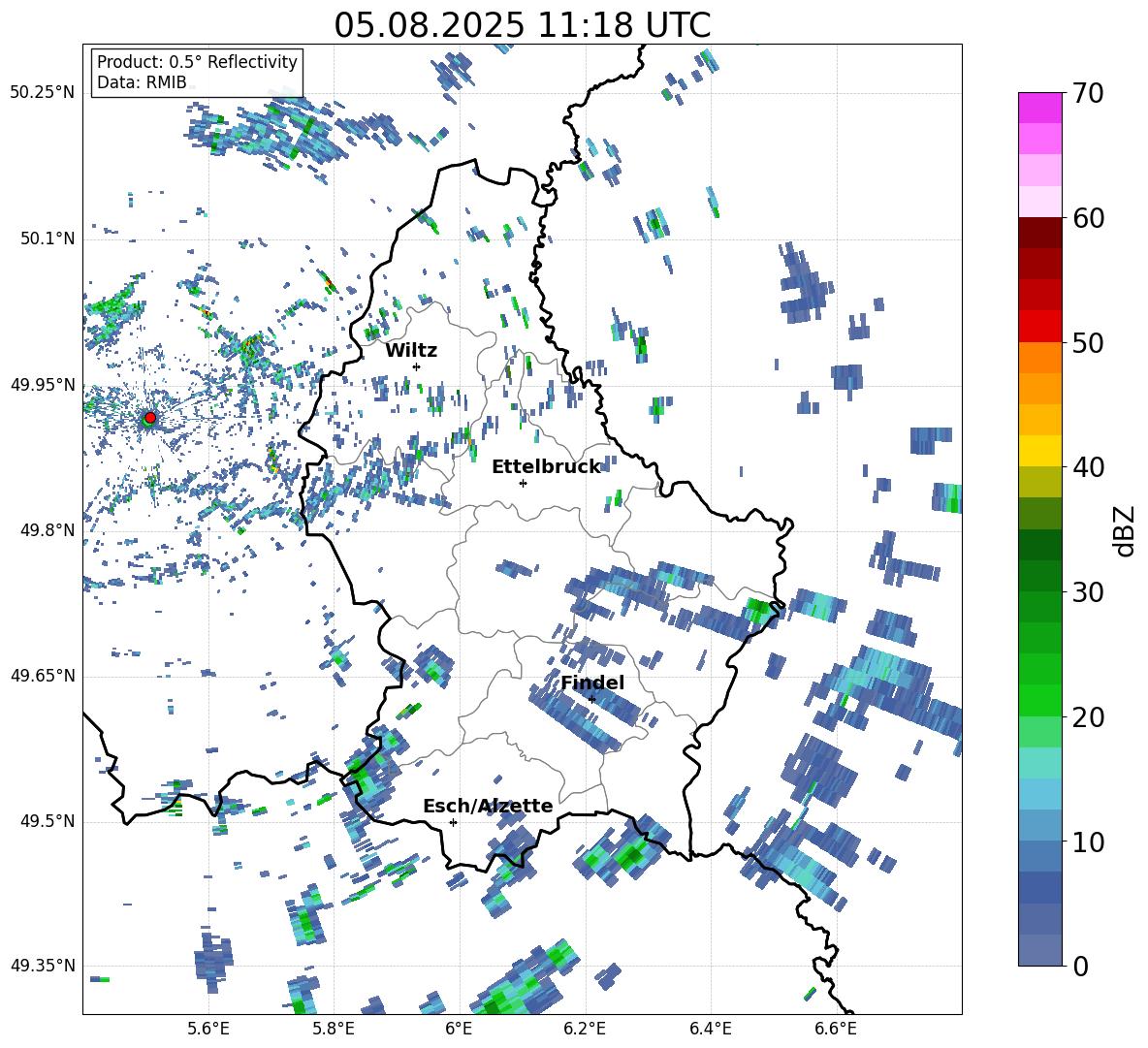Screen dimensions: 1148x1048
Task: Click the cross marker below Wiltz
Action: pyautogui.click(x=417, y=366)
